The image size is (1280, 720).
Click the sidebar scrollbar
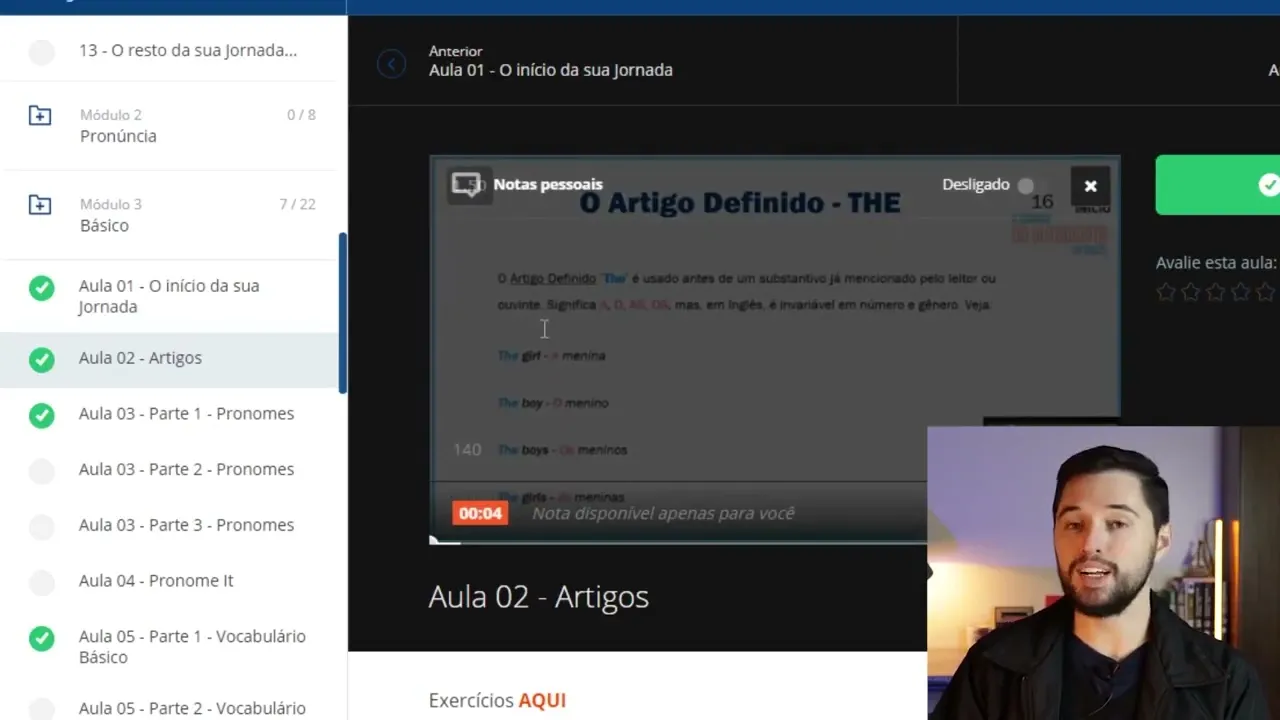pos(343,313)
